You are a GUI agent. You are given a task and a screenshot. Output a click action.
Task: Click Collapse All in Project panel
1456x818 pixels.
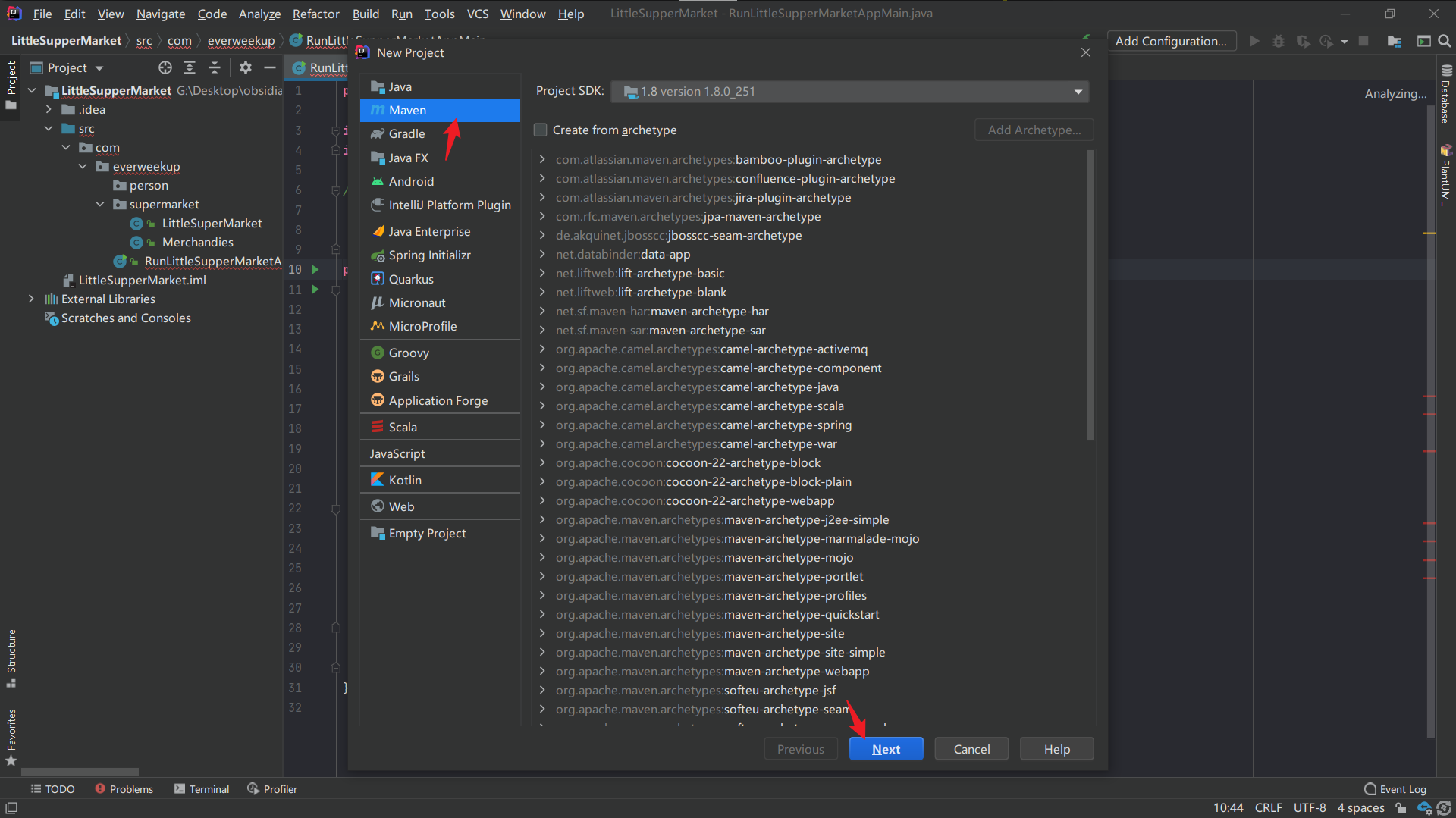tap(215, 67)
